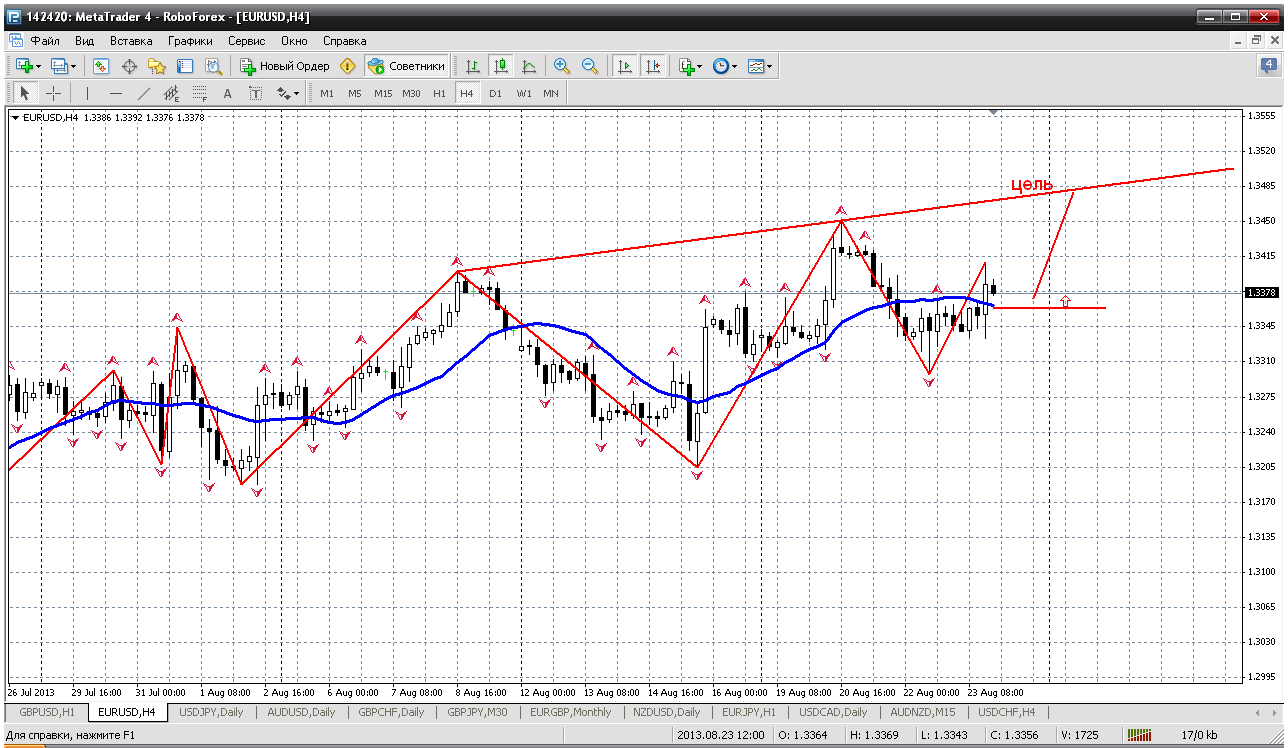The width and height of the screenshot is (1288, 748).
Task: Pick the vertical line drawing tool
Action: tap(88, 93)
